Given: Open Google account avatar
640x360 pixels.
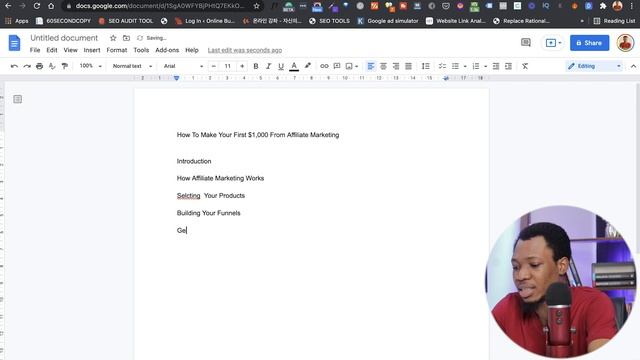Looking at the screenshot, I should tap(625, 43).
